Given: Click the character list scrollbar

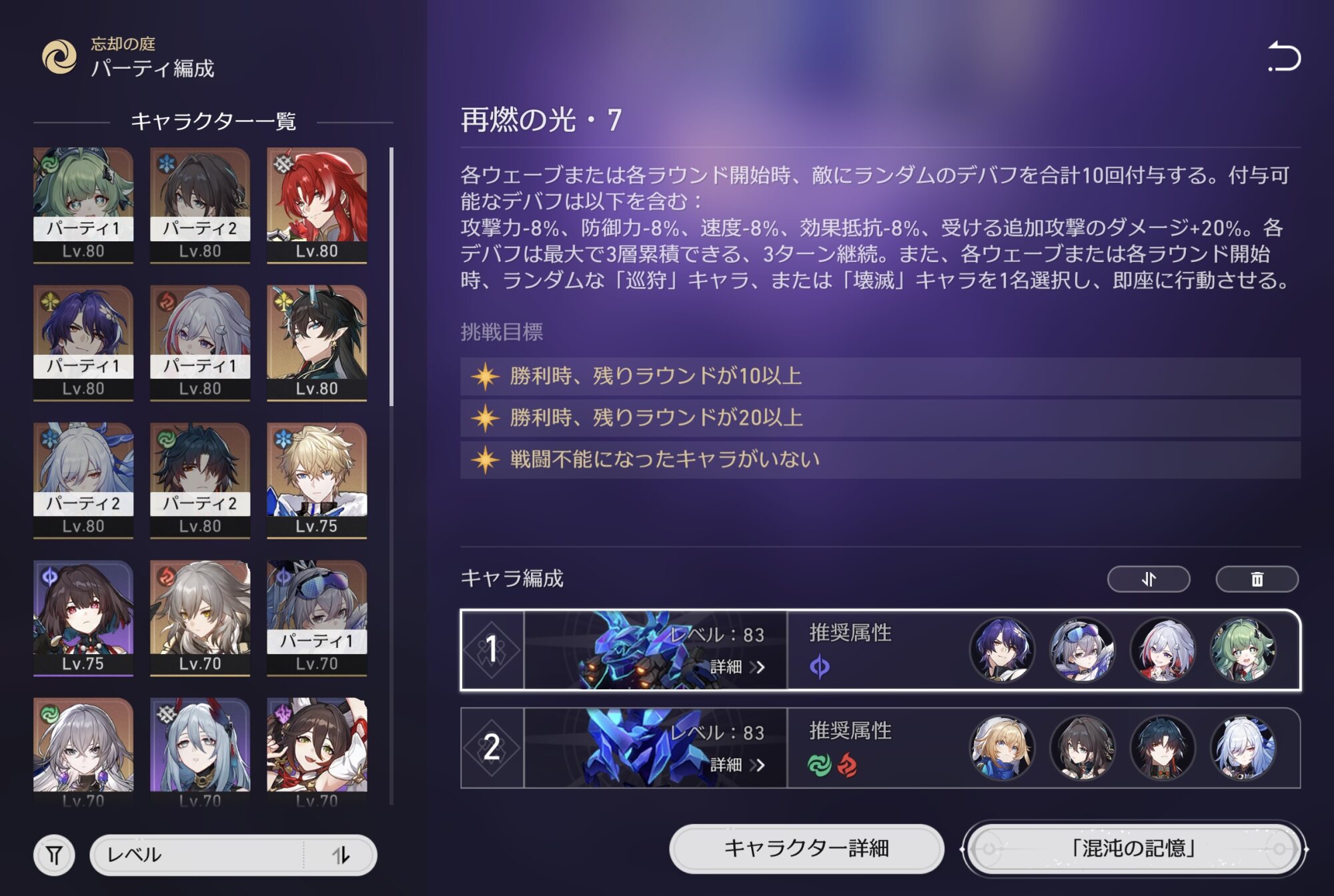Looking at the screenshot, I should pyautogui.click(x=391, y=277).
